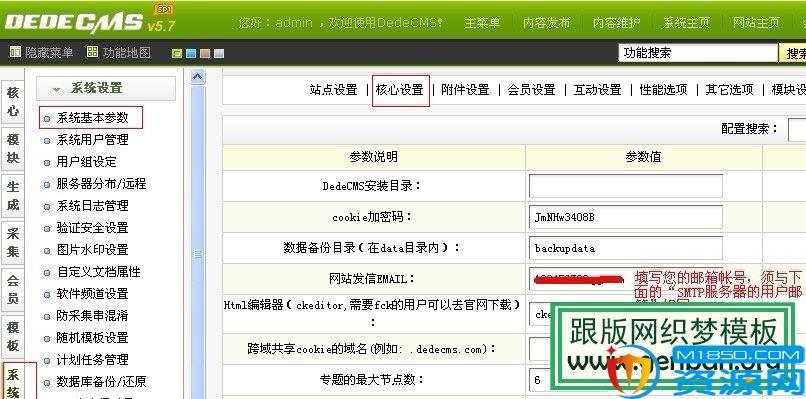806x399 pixels.
Task: Switch to 性能选项 tab
Action: click(663, 90)
